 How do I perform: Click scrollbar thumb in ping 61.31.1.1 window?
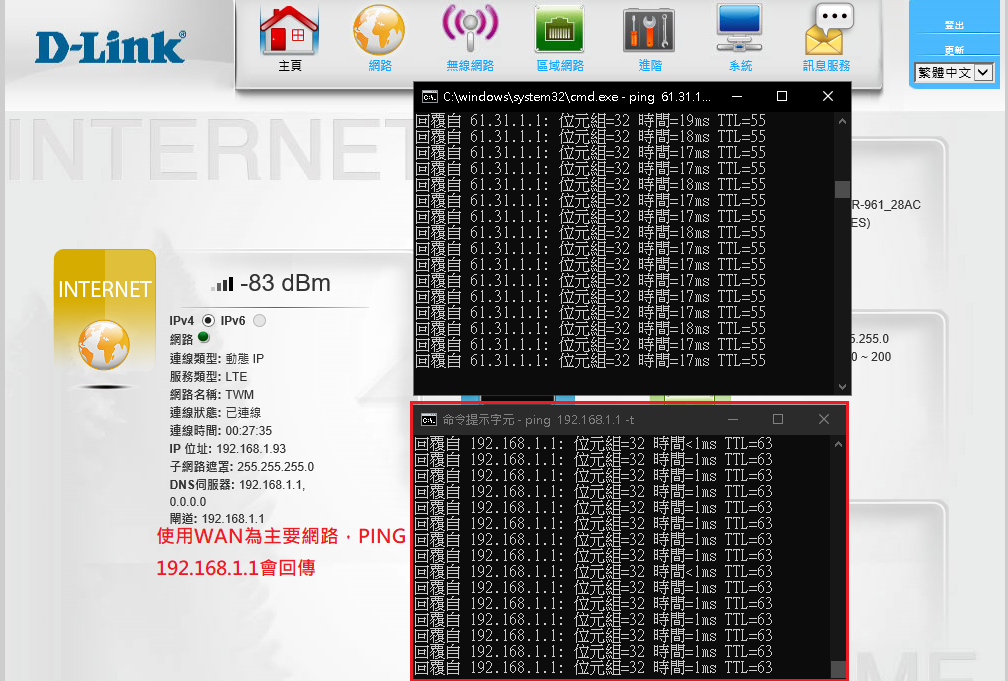pyautogui.click(x=842, y=190)
